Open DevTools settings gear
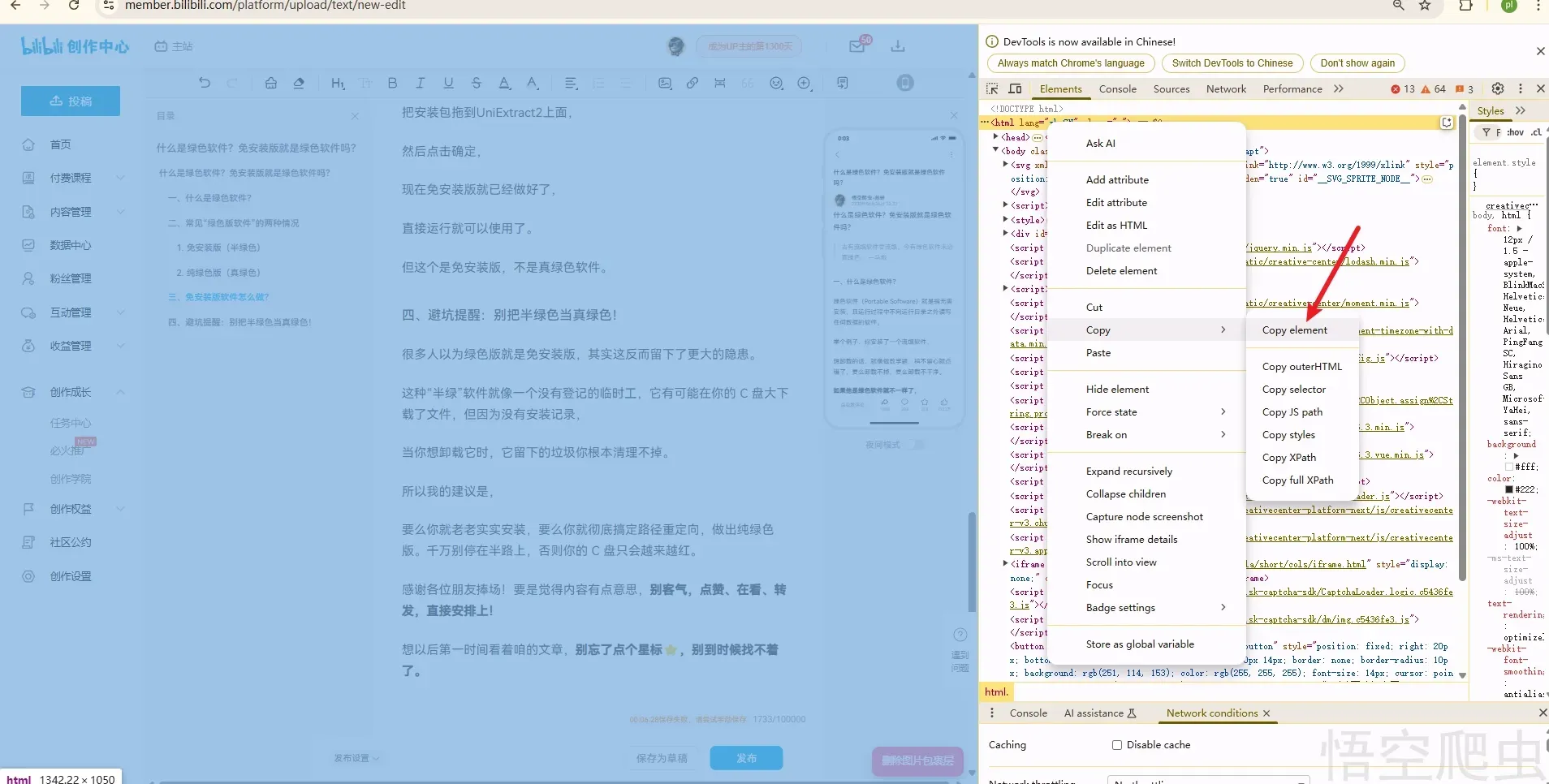This screenshot has height=784, width=1549. click(1498, 88)
